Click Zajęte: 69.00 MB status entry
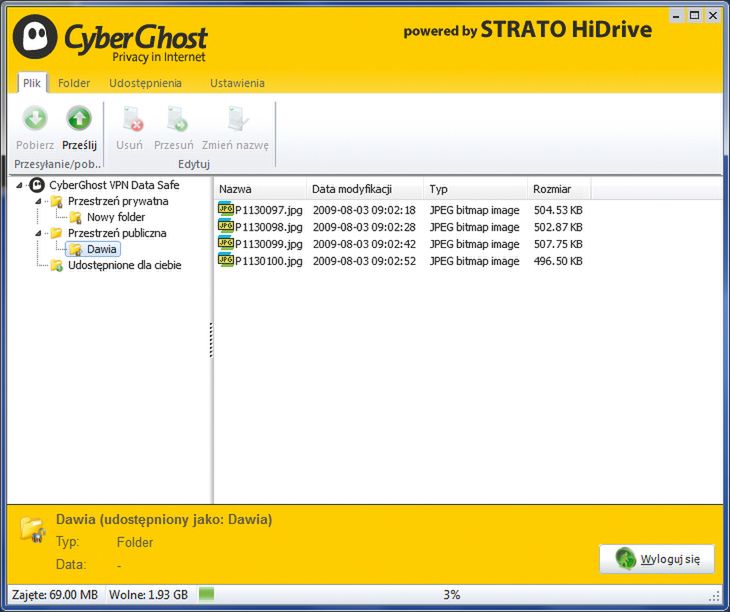This screenshot has width=730, height=612. click(x=55, y=595)
